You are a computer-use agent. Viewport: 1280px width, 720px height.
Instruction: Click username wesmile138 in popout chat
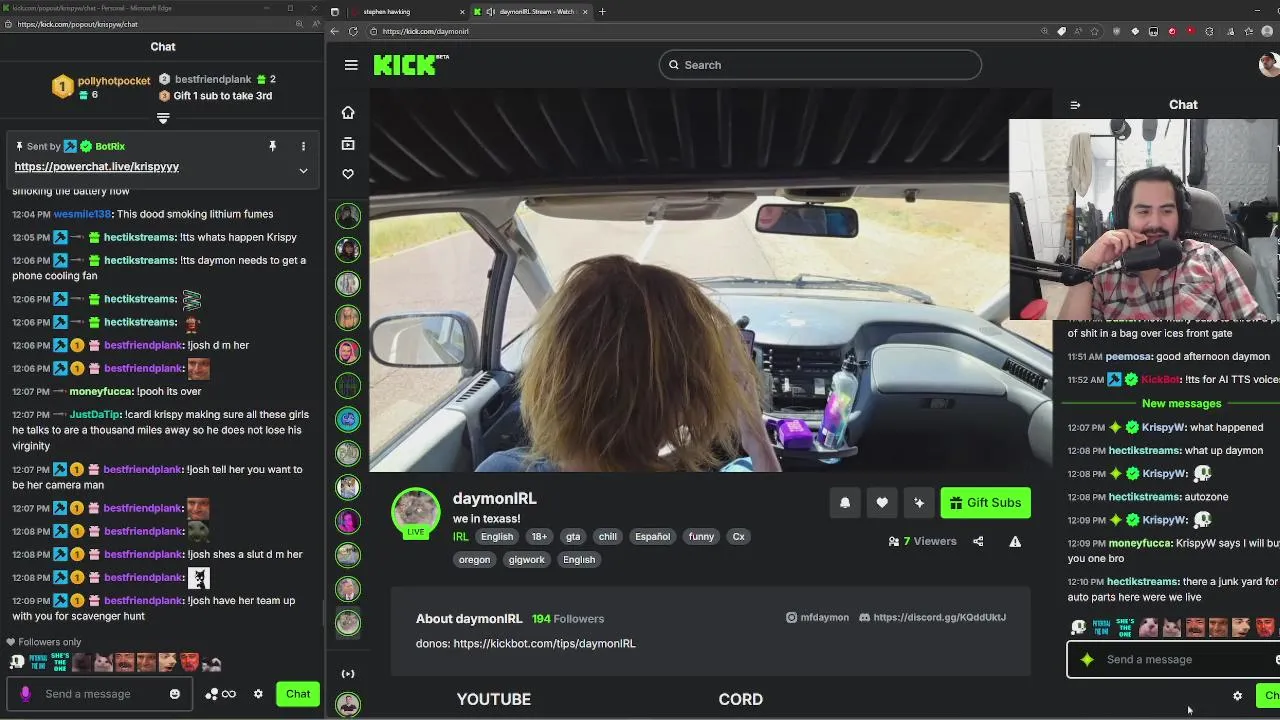tap(82, 214)
